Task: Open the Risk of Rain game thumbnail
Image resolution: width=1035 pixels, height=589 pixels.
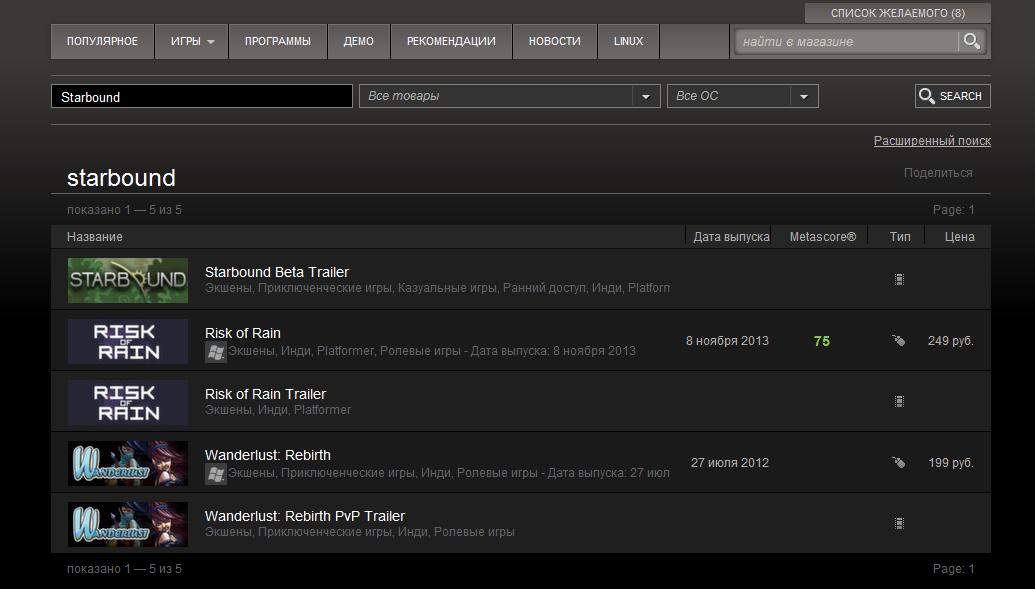Action: tap(128, 341)
